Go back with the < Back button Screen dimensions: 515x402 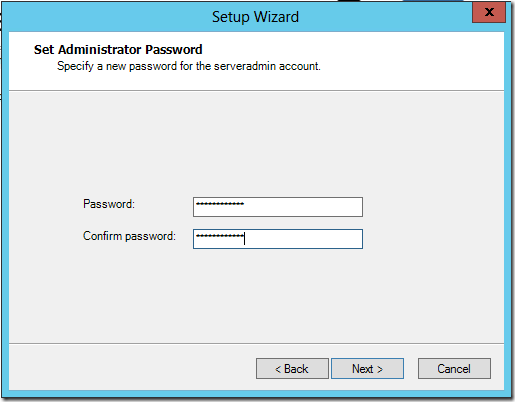click(292, 369)
